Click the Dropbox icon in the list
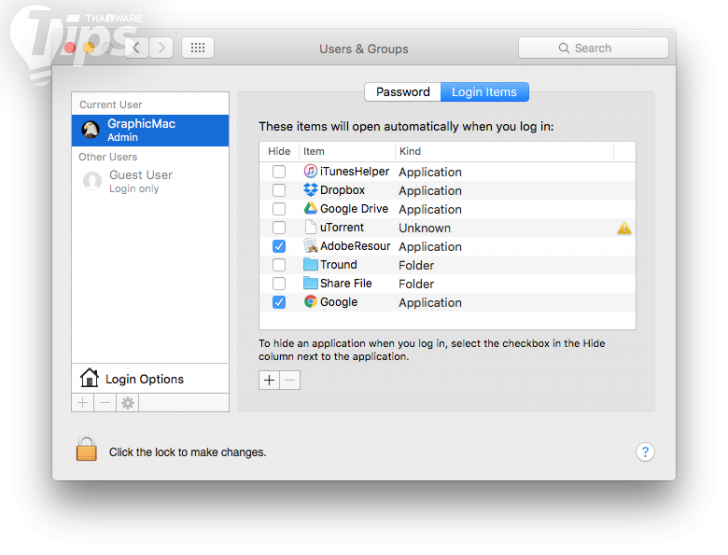The height and width of the screenshot is (555, 728). click(x=310, y=190)
